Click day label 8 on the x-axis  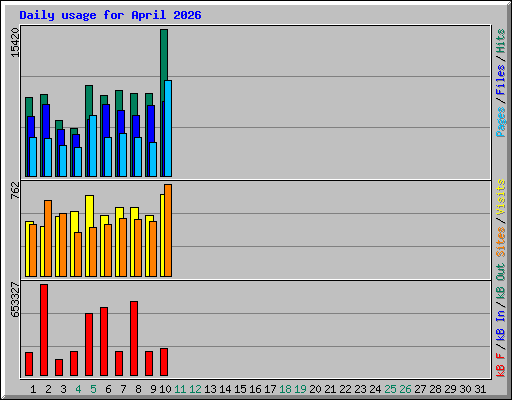click(x=138, y=389)
